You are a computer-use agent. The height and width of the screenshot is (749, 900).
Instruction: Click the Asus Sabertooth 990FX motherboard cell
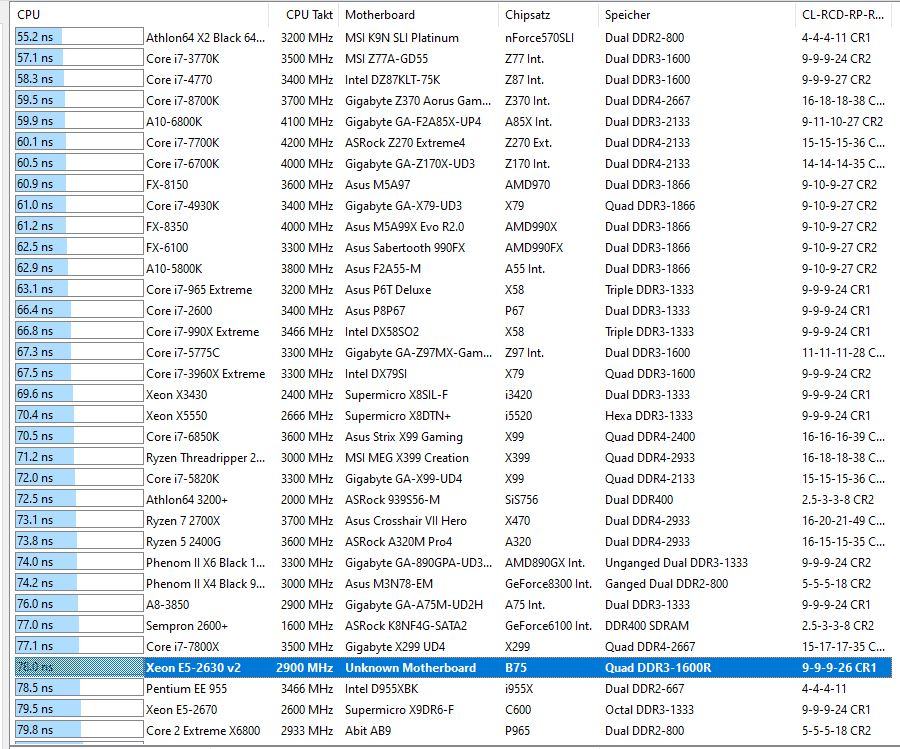(x=405, y=247)
